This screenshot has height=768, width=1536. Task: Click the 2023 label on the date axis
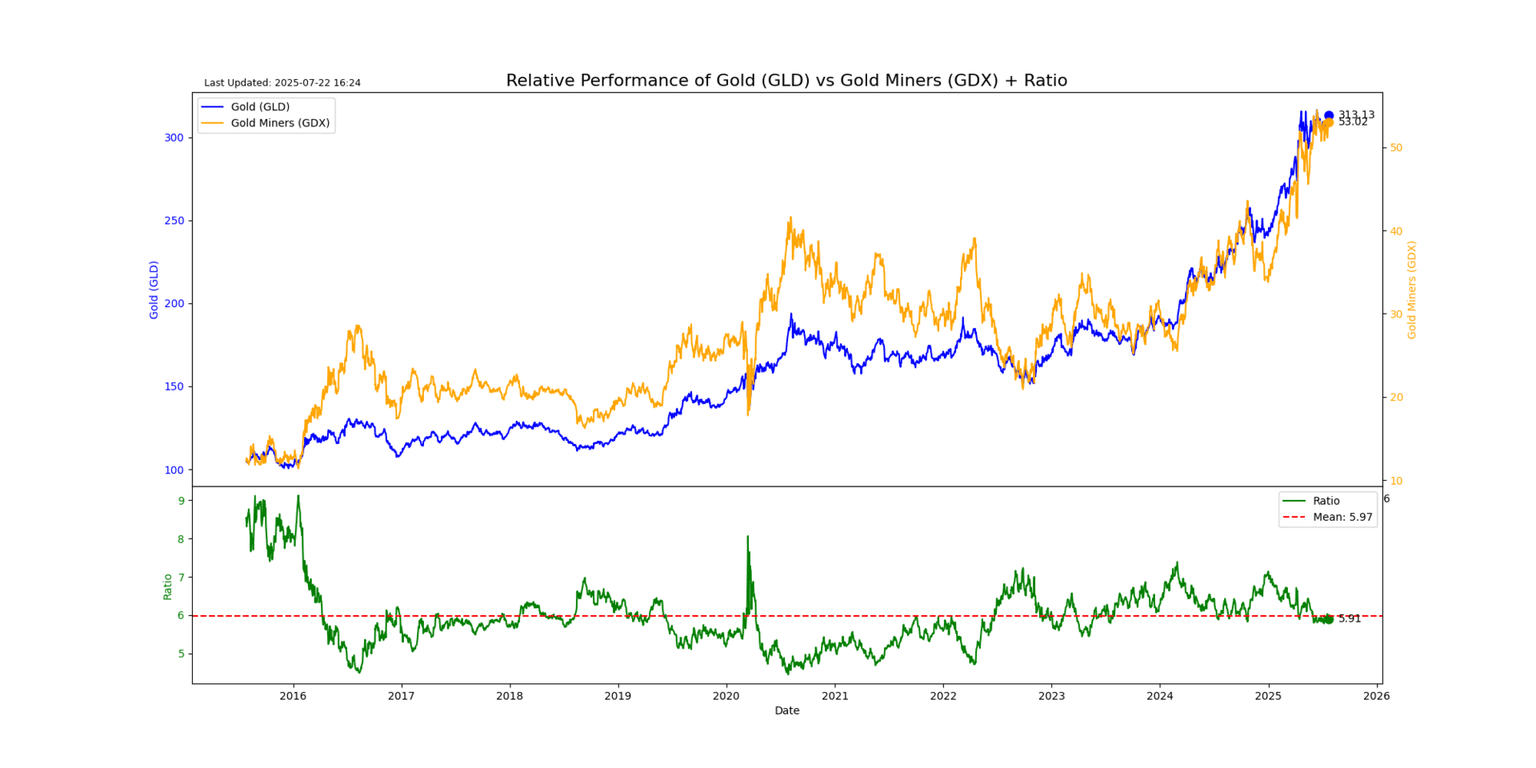(x=1051, y=696)
